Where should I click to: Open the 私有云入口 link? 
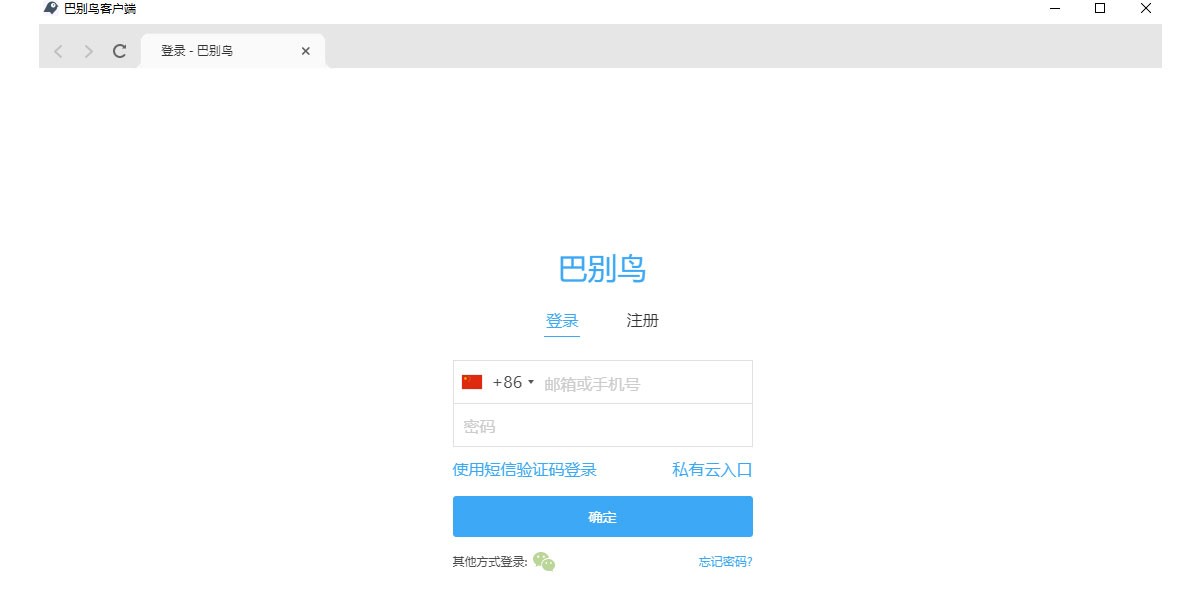712,470
